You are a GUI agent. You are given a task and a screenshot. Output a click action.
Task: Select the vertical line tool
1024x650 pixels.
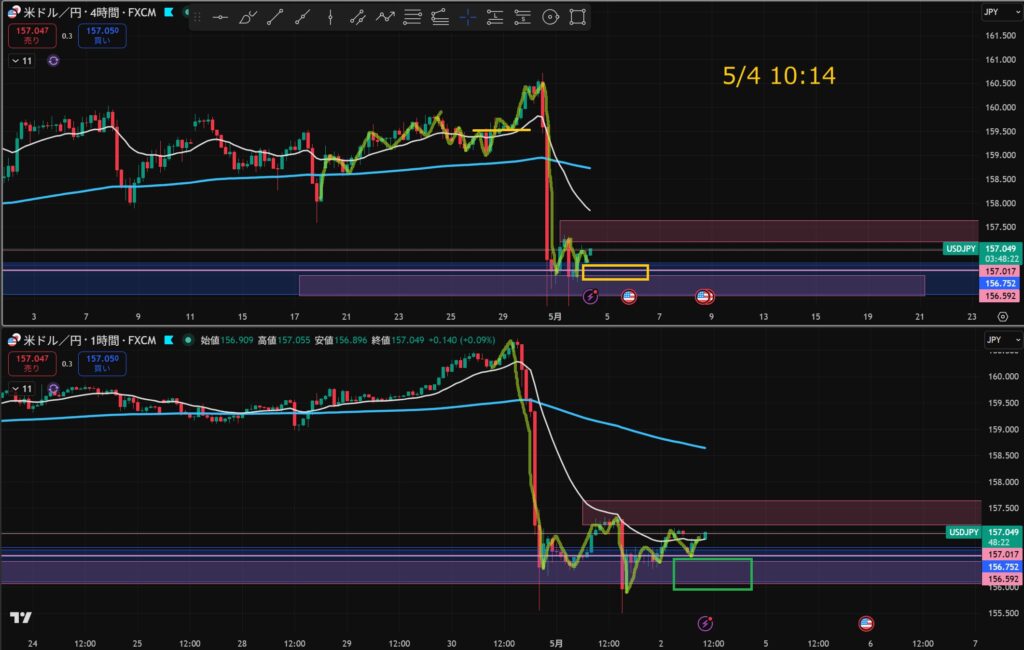click(330, 18)
